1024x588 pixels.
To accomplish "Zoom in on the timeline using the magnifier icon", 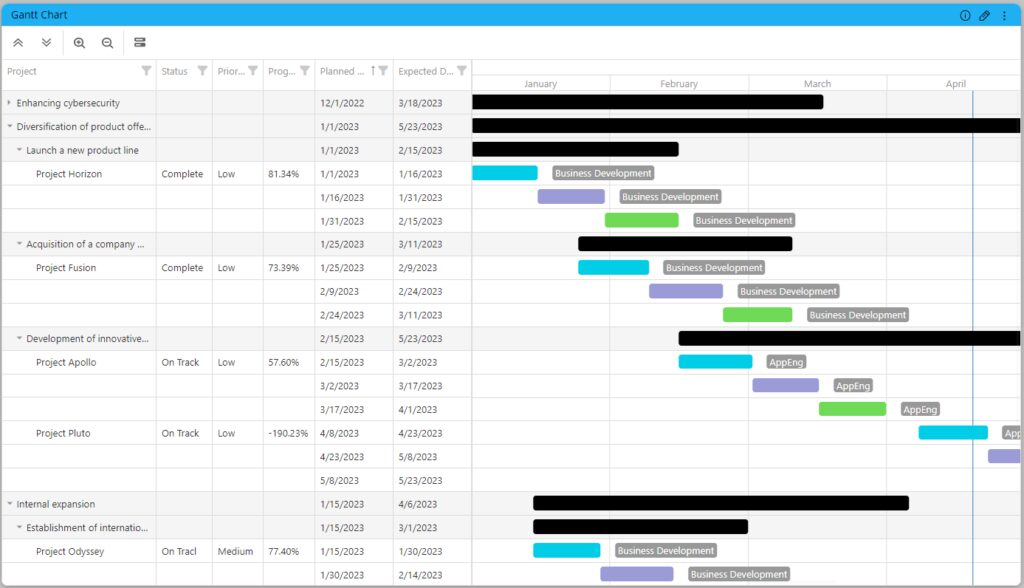I will click(x=79, y=42).
